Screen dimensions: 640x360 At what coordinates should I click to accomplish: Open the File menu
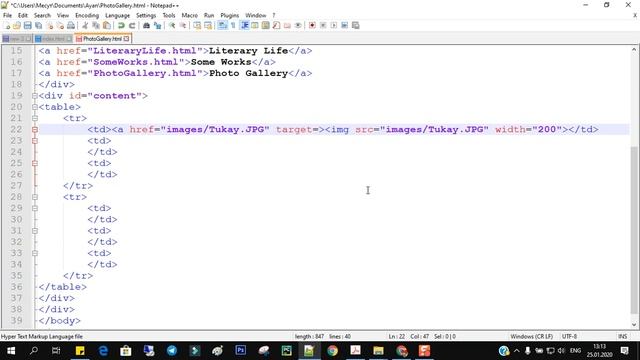coord(7,15)
